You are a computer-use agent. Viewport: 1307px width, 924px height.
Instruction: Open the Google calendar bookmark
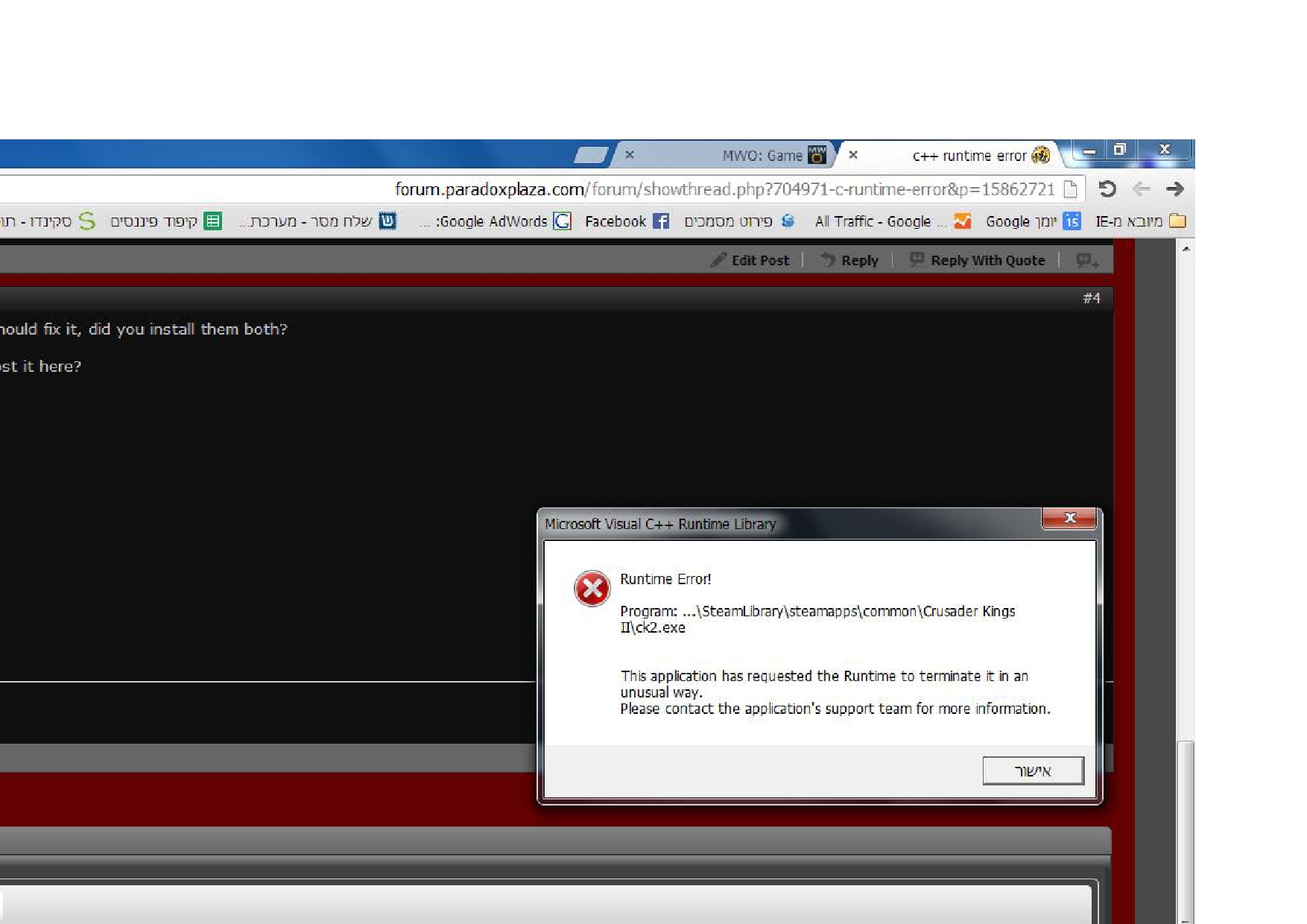pyautogui.click(x=1033, y=221)
